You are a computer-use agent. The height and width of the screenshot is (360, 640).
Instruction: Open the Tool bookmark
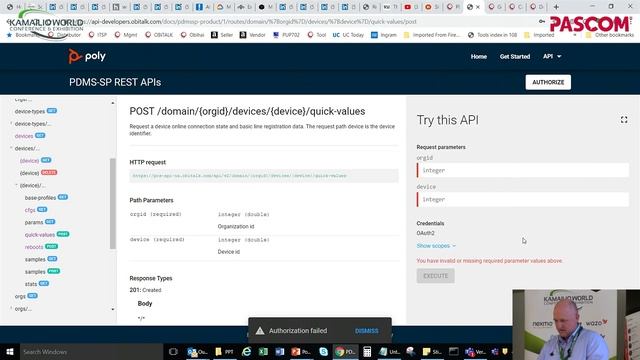tap(317, 35)
